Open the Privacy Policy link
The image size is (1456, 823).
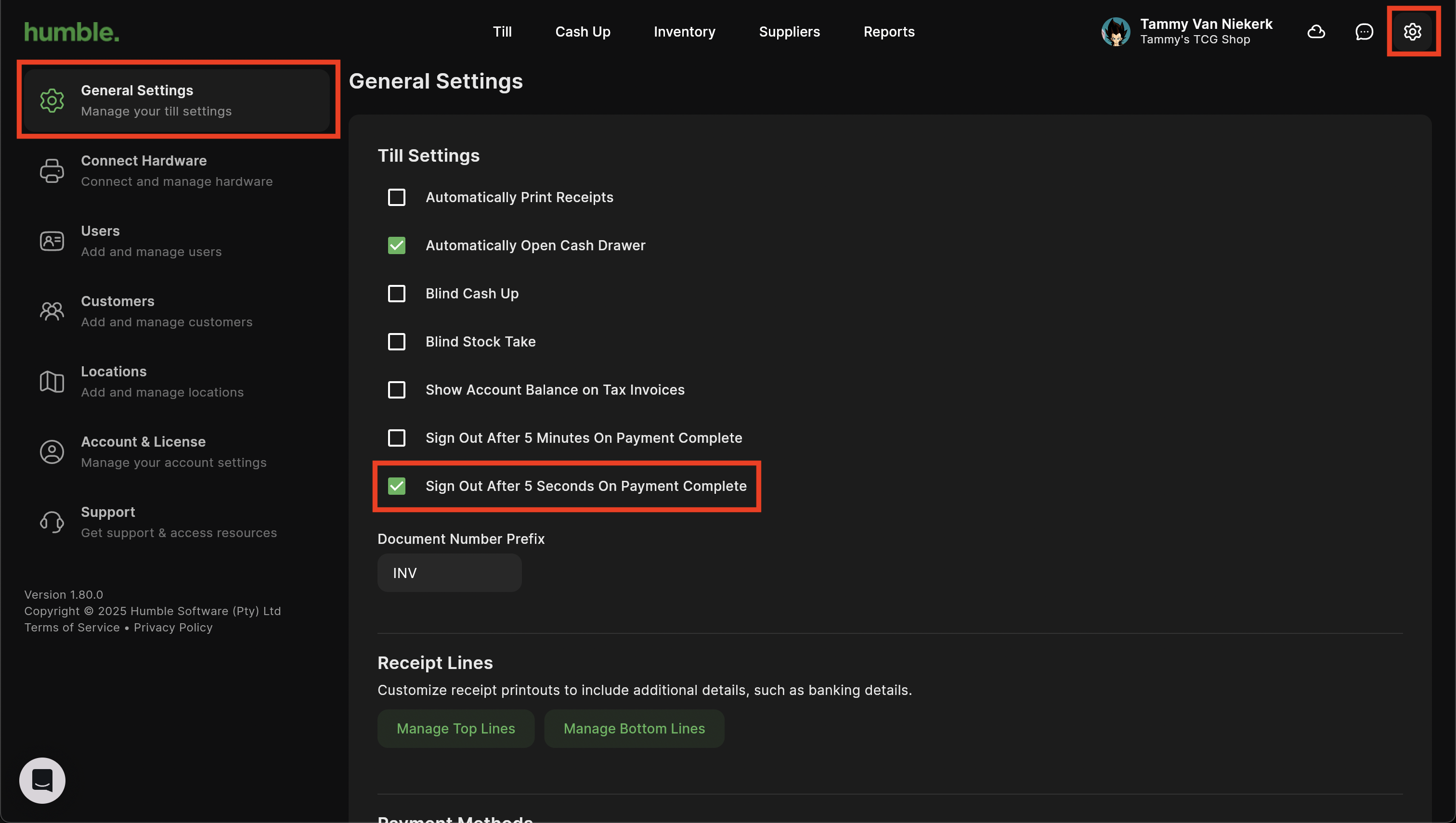[x=173, y=628]
